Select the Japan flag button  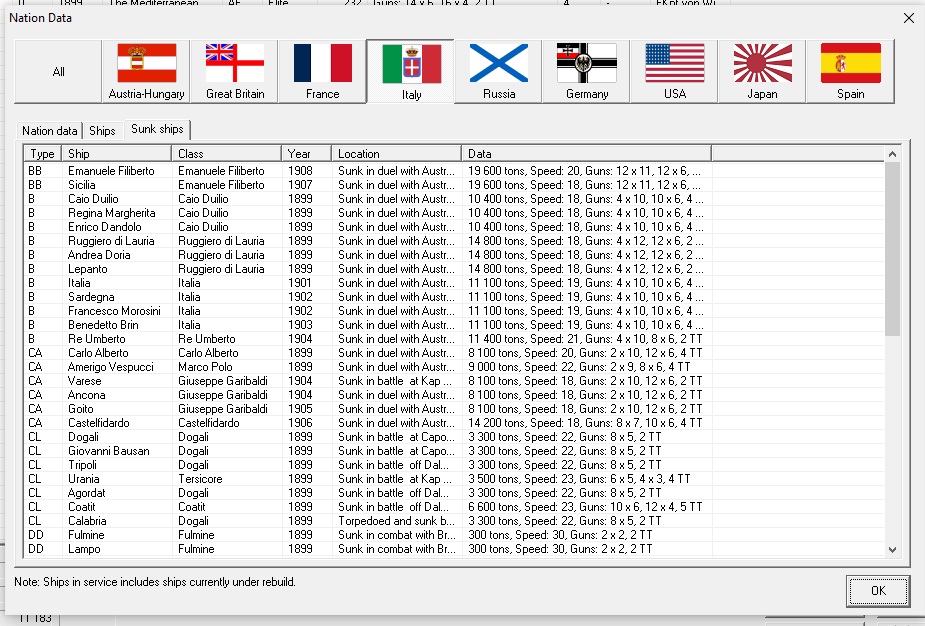pyautogui.click(x=762, y=71)
